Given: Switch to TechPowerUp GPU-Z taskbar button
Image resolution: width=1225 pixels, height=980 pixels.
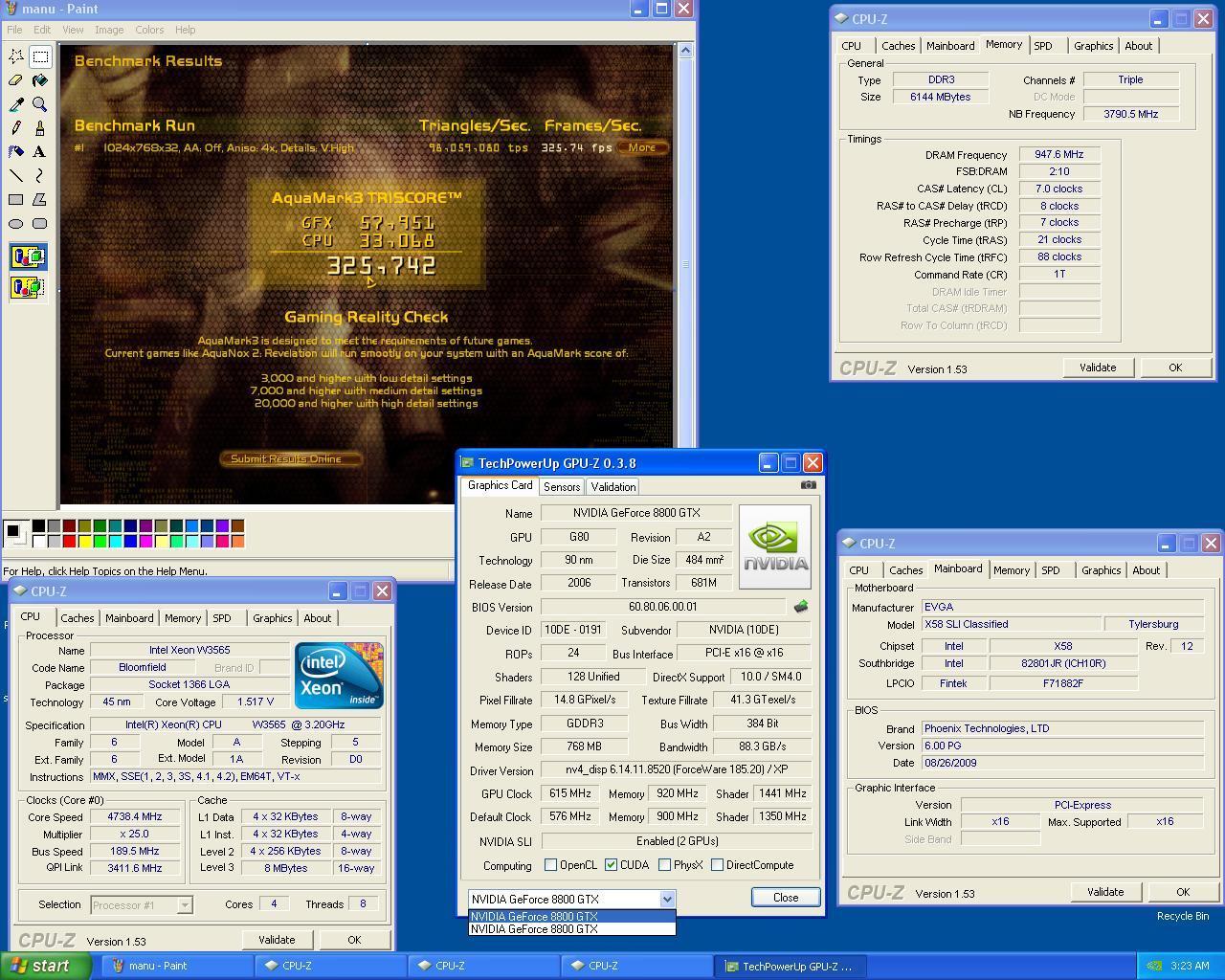Looking at the screenshot, I should 791,966.
